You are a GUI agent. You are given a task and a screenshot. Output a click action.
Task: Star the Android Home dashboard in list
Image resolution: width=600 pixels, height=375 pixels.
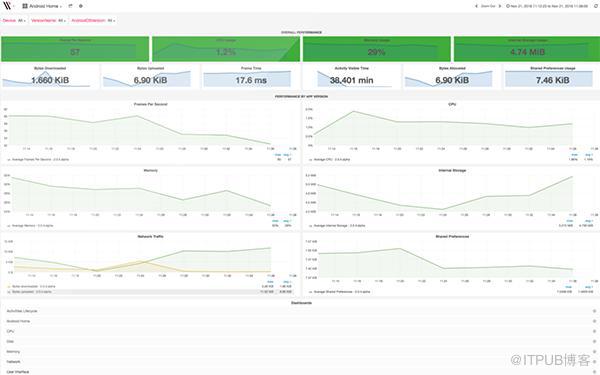(x=594, y=321)
